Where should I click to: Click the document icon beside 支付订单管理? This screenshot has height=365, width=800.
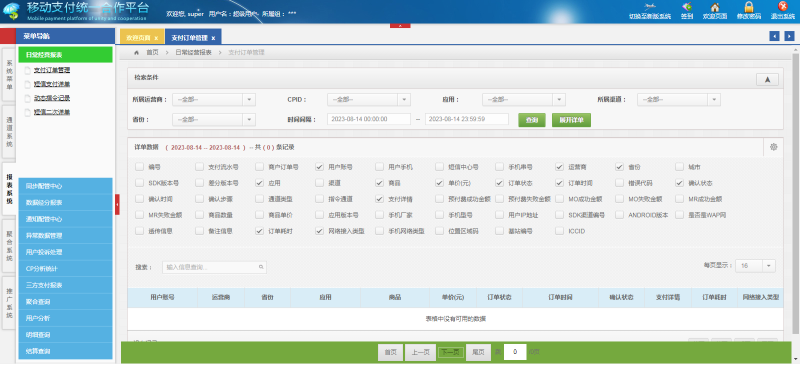[x=28, y=70]
